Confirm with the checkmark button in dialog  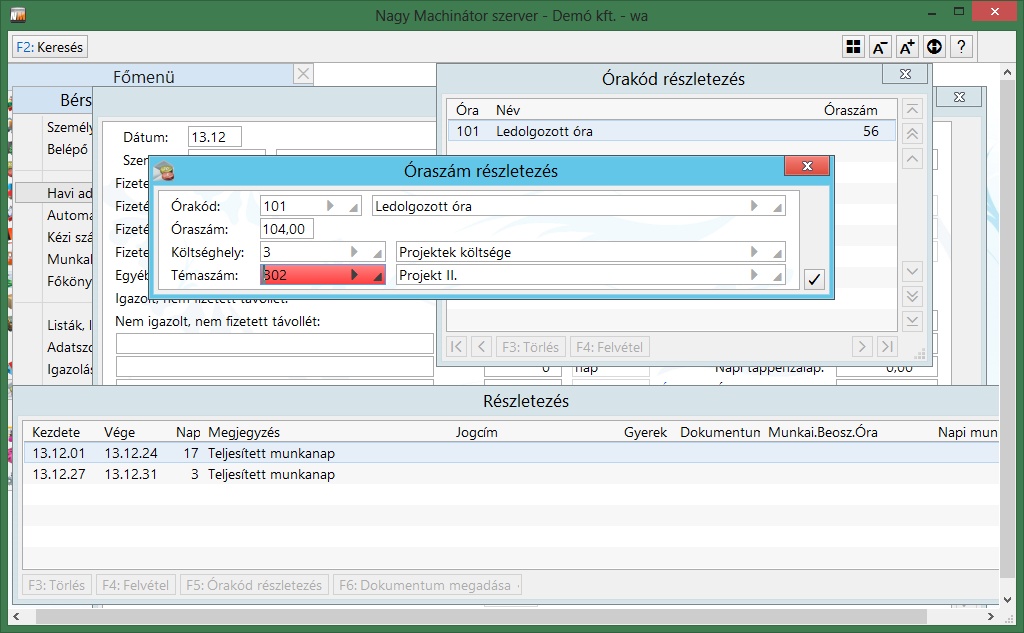coord(814,280)
